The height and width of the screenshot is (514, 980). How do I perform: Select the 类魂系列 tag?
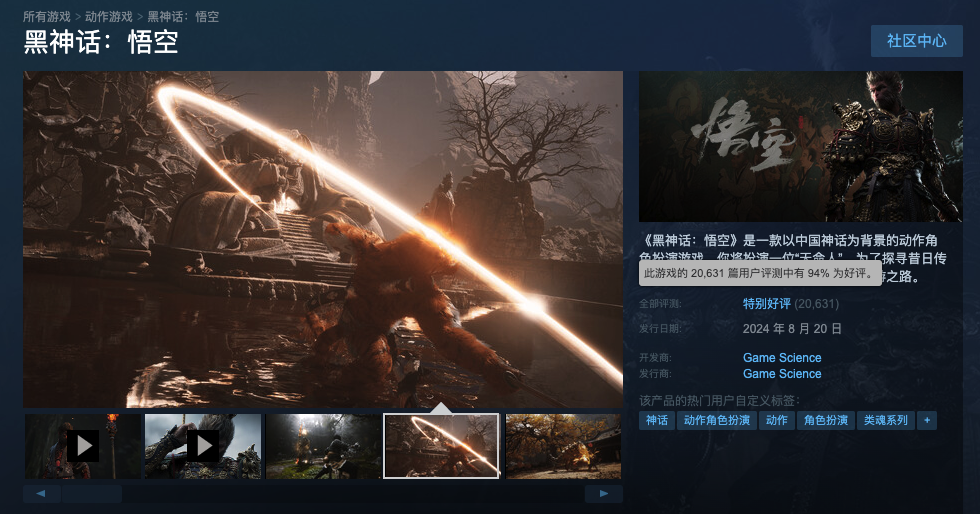886,420
